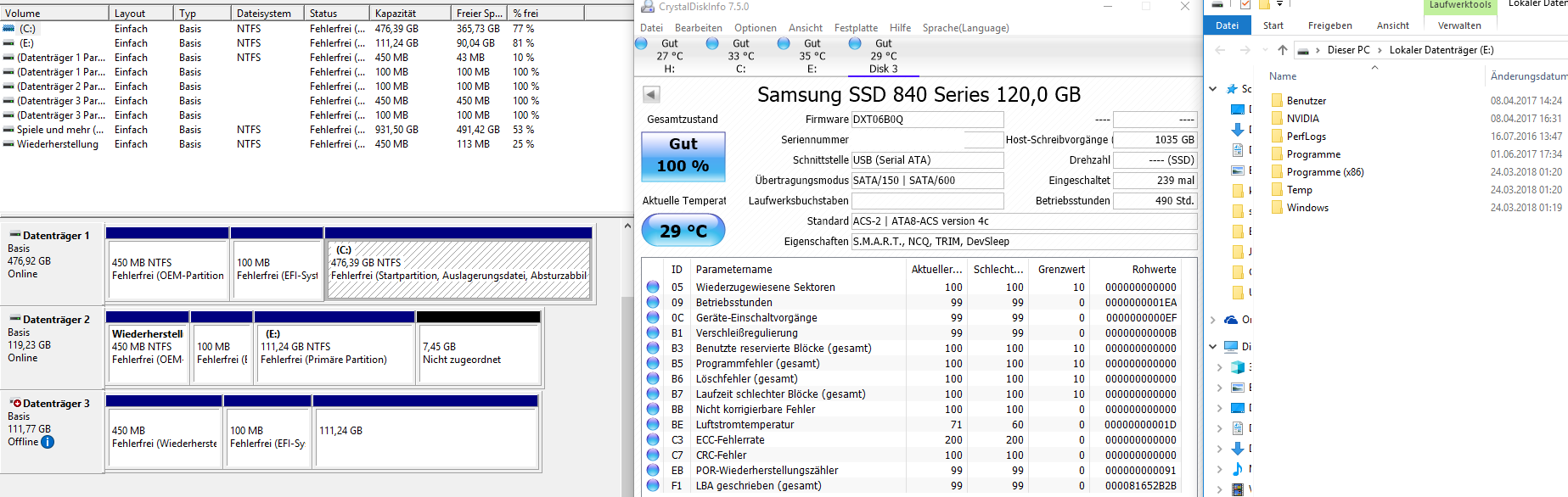Viewport: 1568px width, 497px height.
Task: Click the NVIDIA folder icon
Action: click(x=1277, y=118)
